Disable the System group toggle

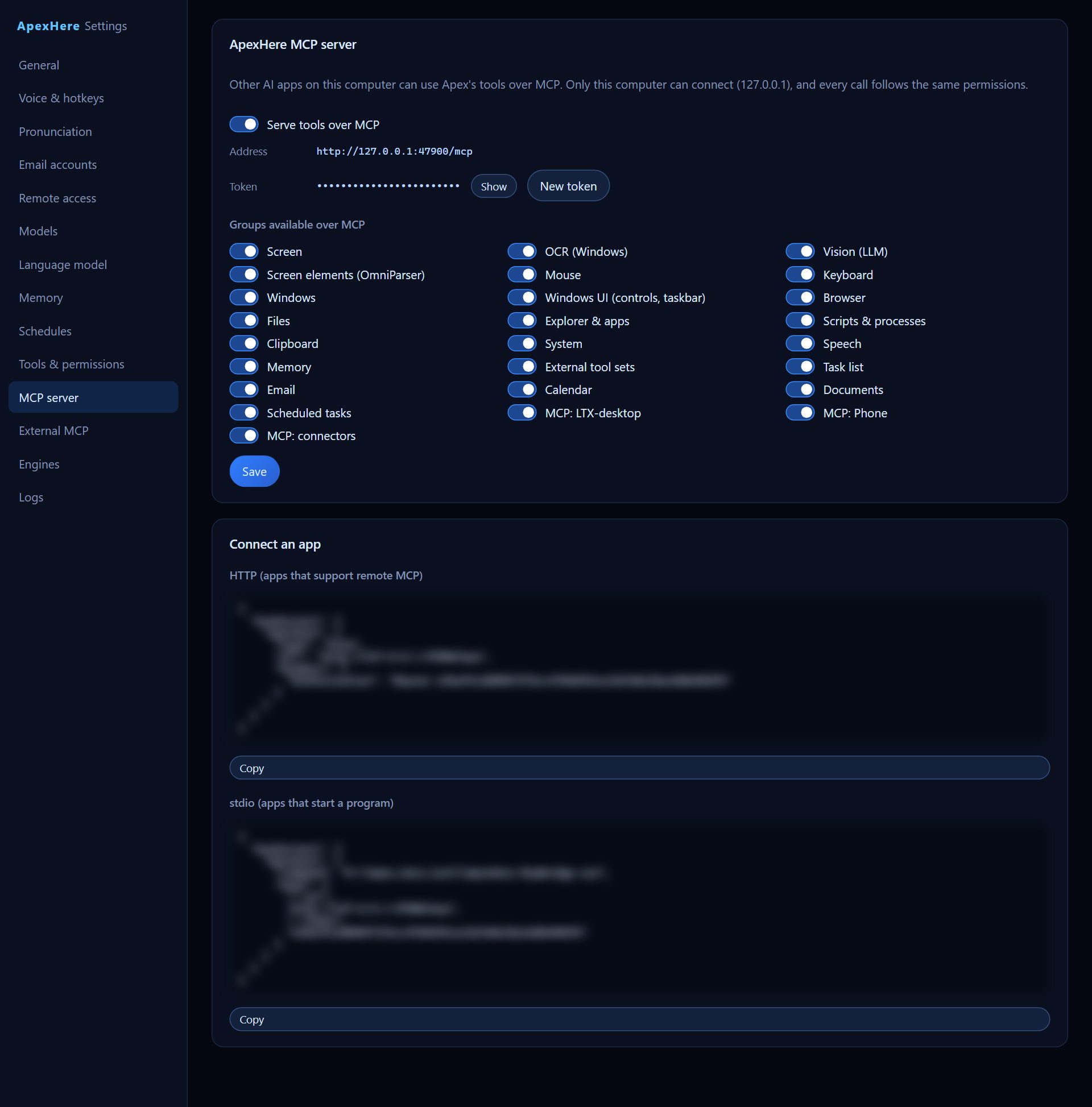tap(522, 344)
